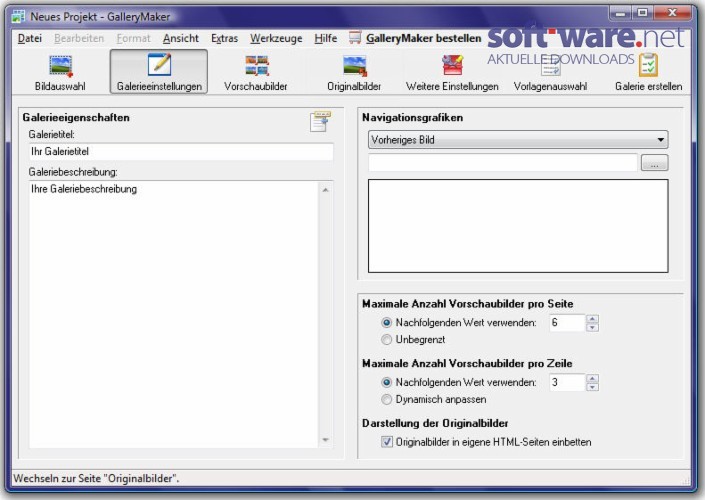Image resolution: width=705 pixels, height=500 pixels.
Task: Decrease the pro Zeile value with down arrow
Action: click(x=592, y=387)
